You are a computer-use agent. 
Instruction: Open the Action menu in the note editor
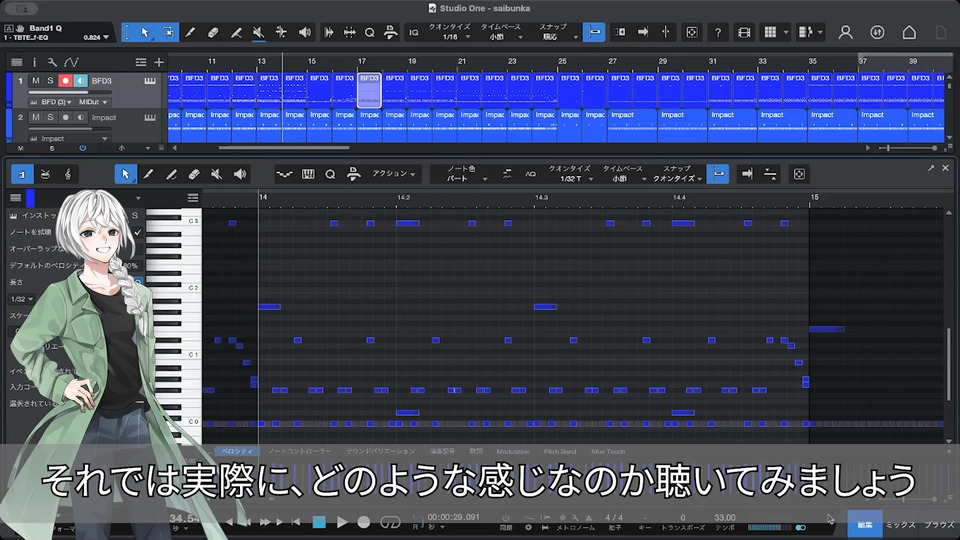click(393, 174)
